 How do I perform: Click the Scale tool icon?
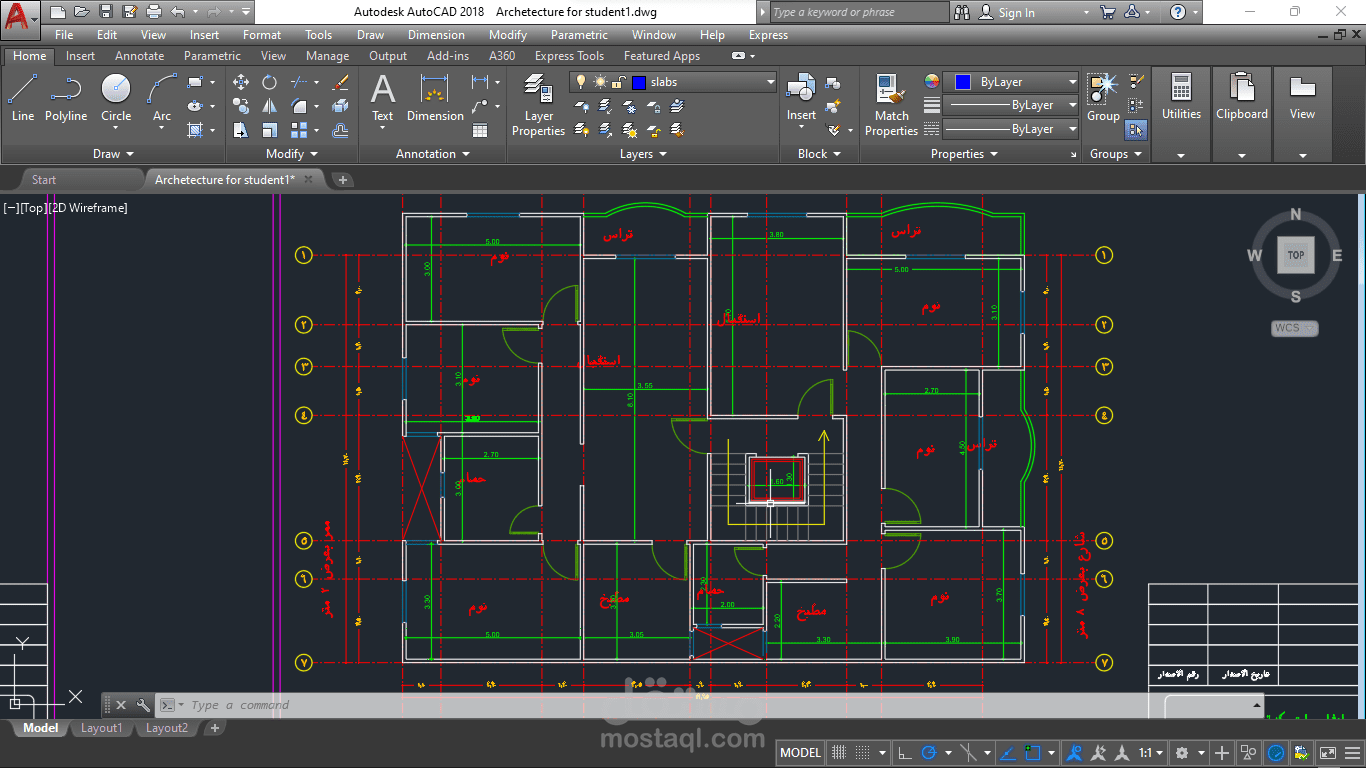pos(270,130)
